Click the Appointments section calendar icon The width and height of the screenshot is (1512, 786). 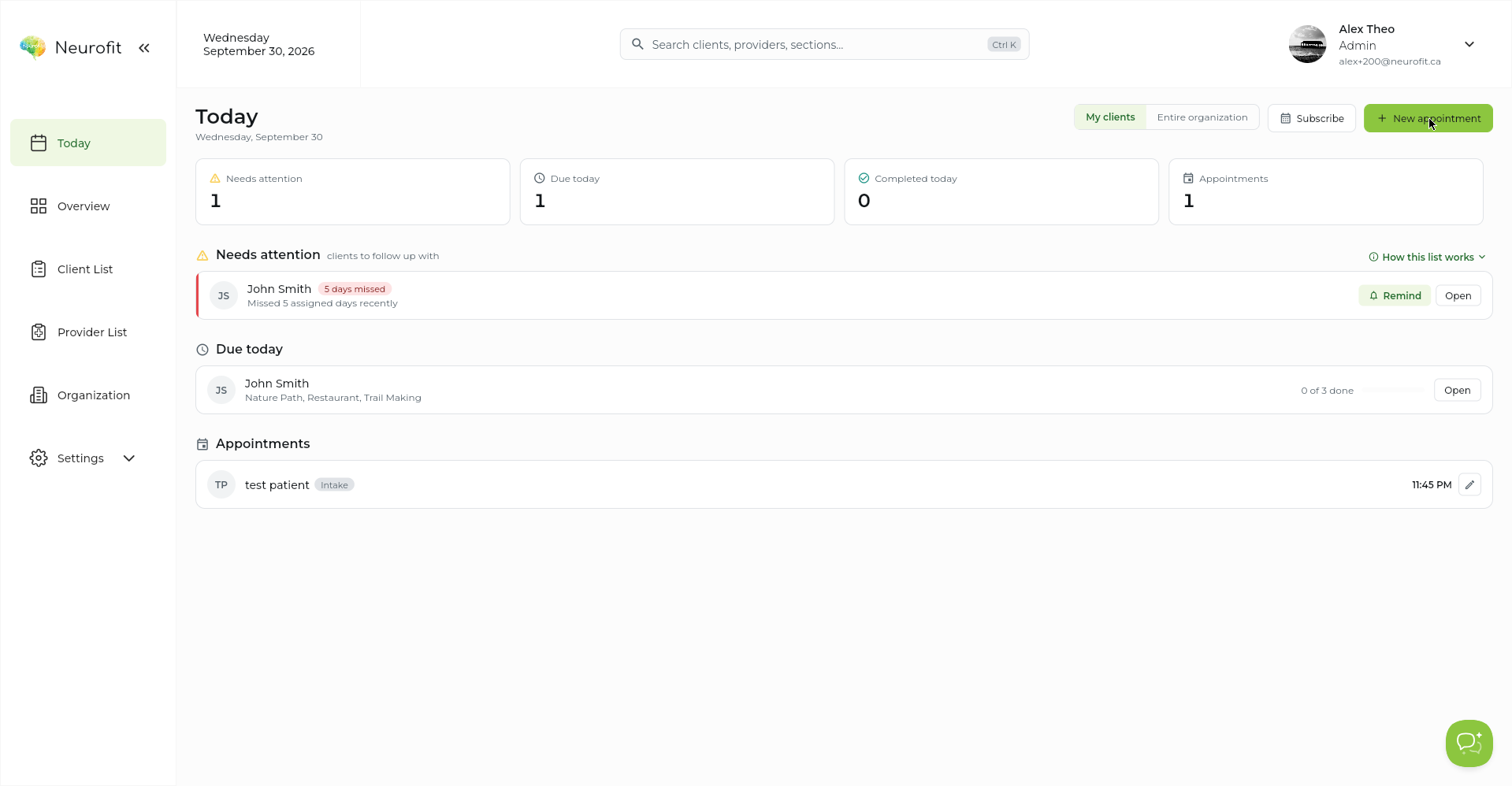click(x=202, y=444)
